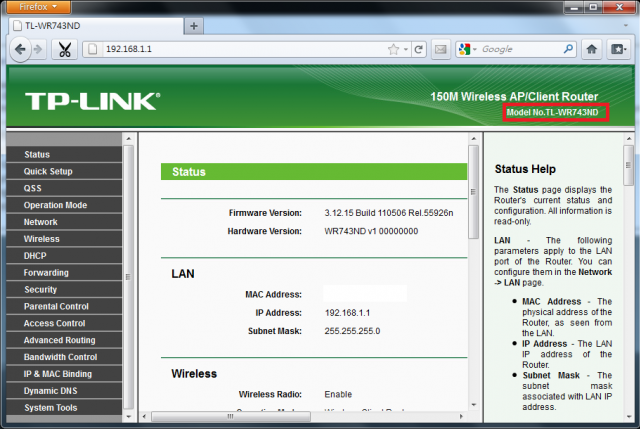Open a new tab with plus button

(x=194, y=26)
